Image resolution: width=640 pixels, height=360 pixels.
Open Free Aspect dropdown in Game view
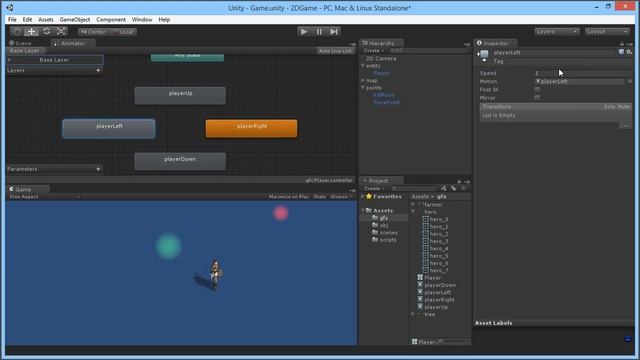pos(44,197)
